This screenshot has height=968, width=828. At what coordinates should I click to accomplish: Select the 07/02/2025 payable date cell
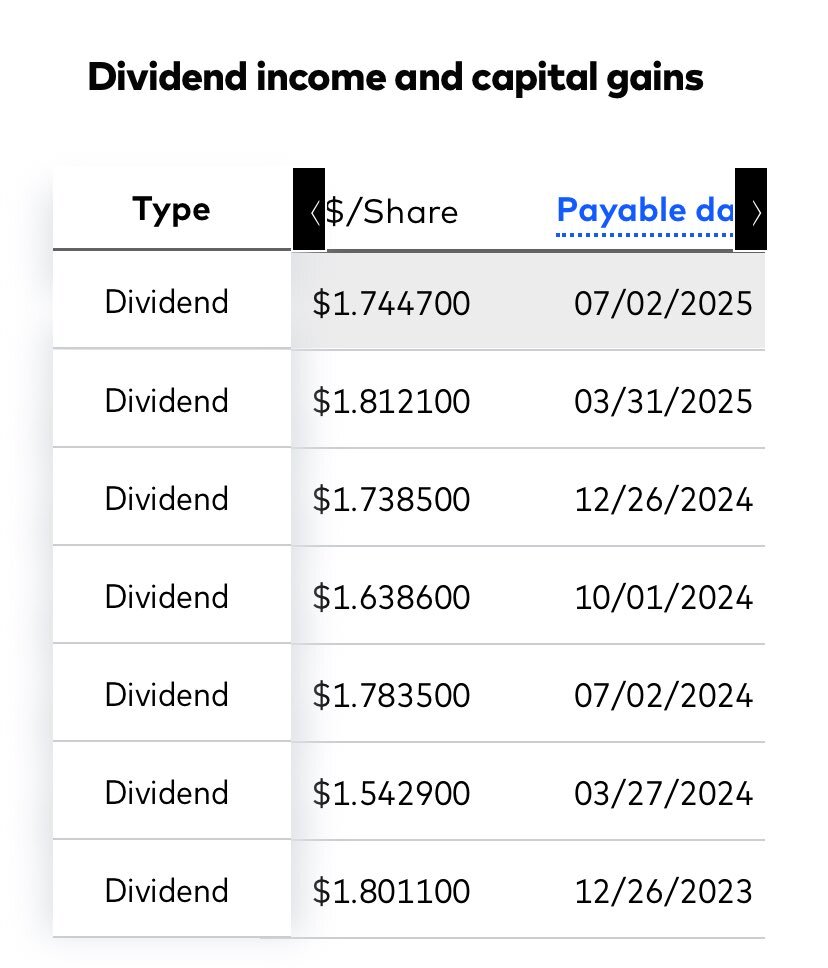(663, 303)
